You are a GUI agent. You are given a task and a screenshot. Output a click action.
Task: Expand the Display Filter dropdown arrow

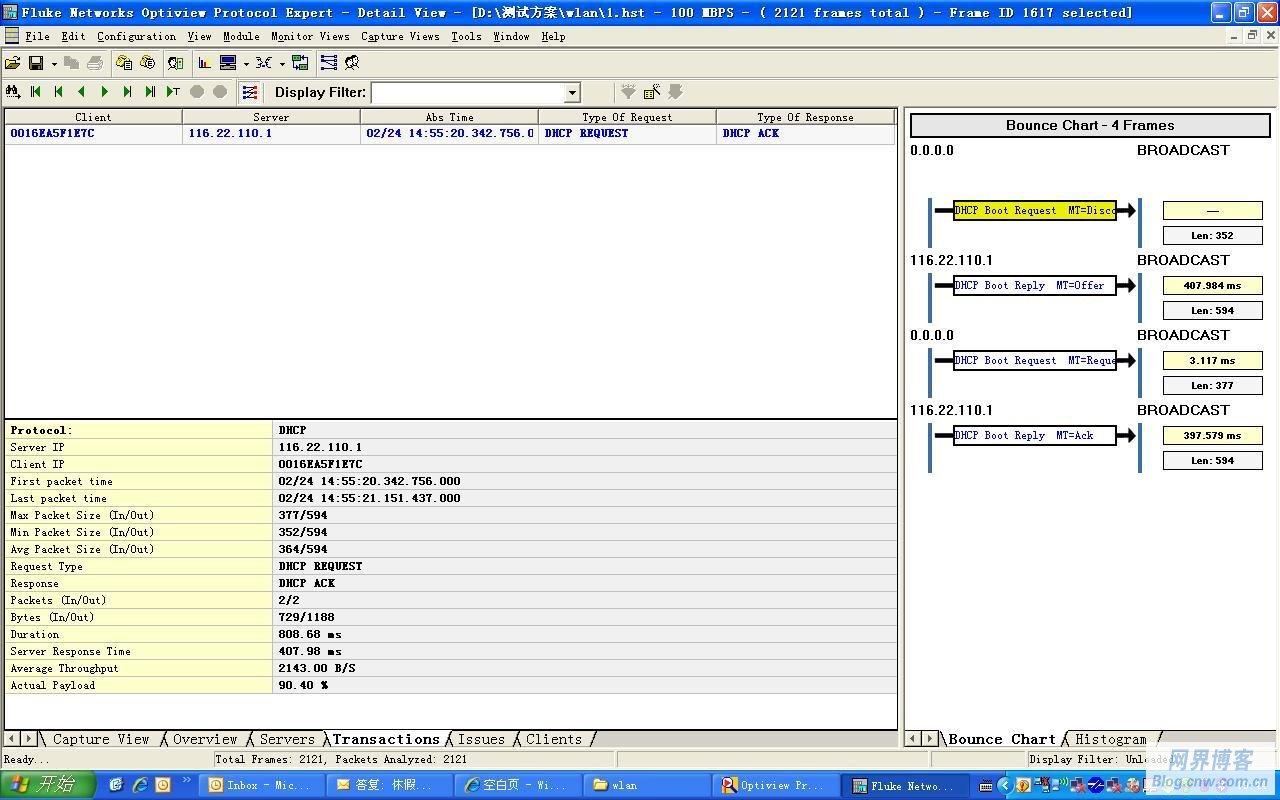coord(573,93)
